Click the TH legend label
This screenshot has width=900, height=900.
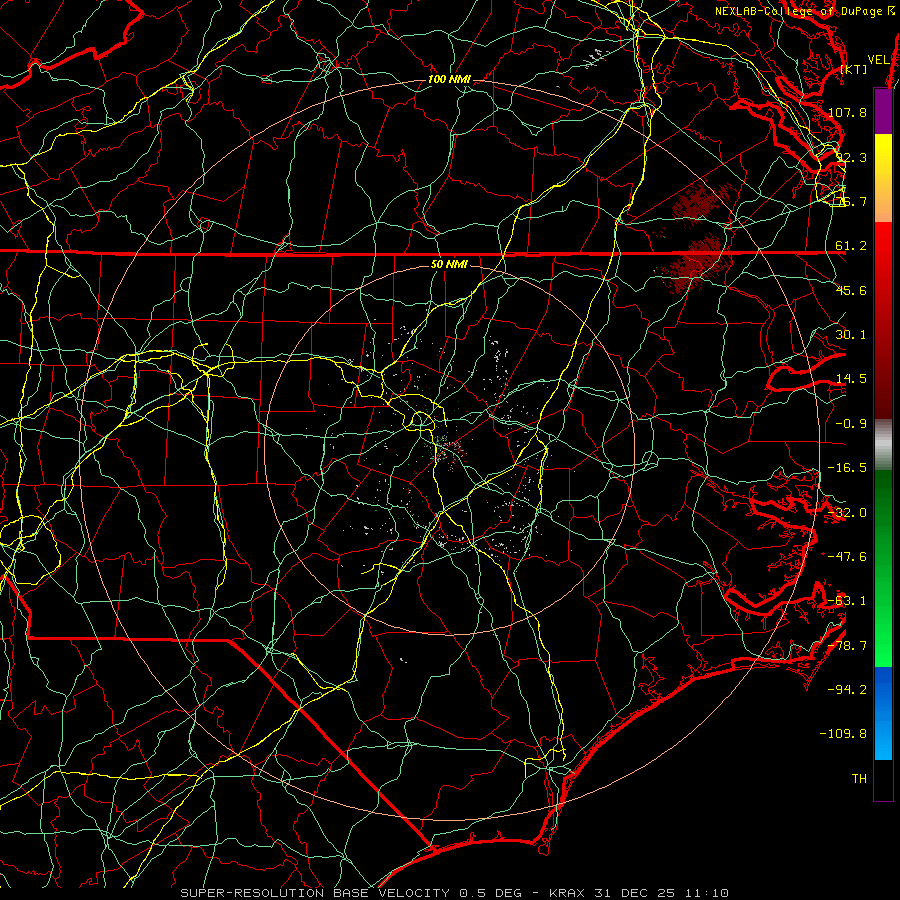(859, 779)
